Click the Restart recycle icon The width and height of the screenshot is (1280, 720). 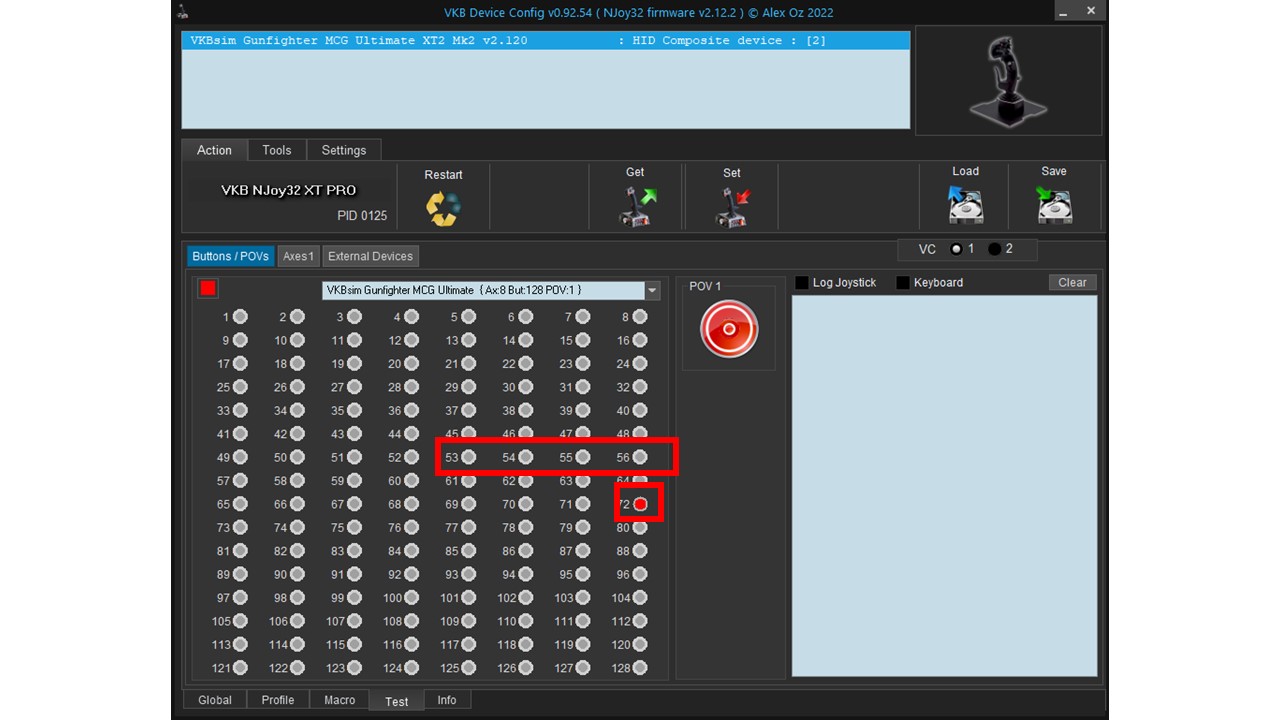point(443,208)
